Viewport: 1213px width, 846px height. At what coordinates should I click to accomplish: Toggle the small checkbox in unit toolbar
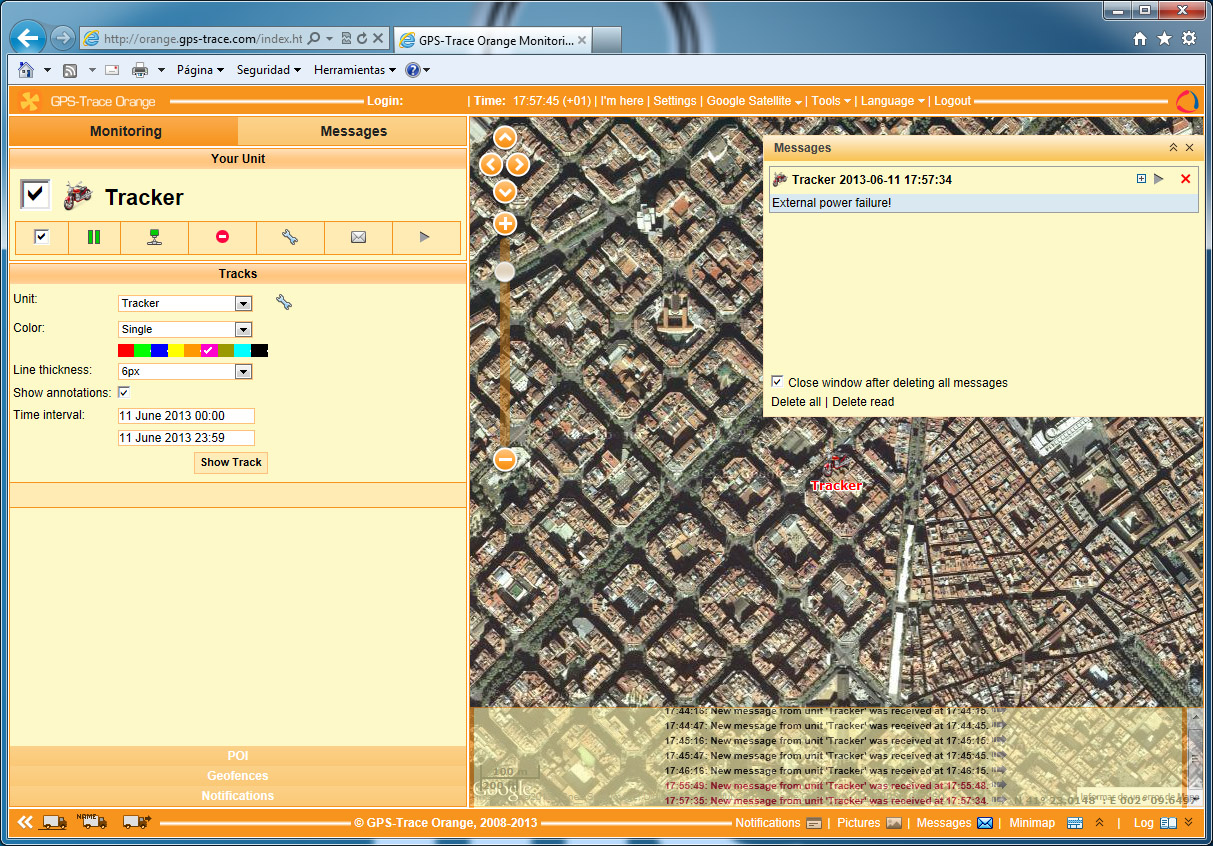42,237
